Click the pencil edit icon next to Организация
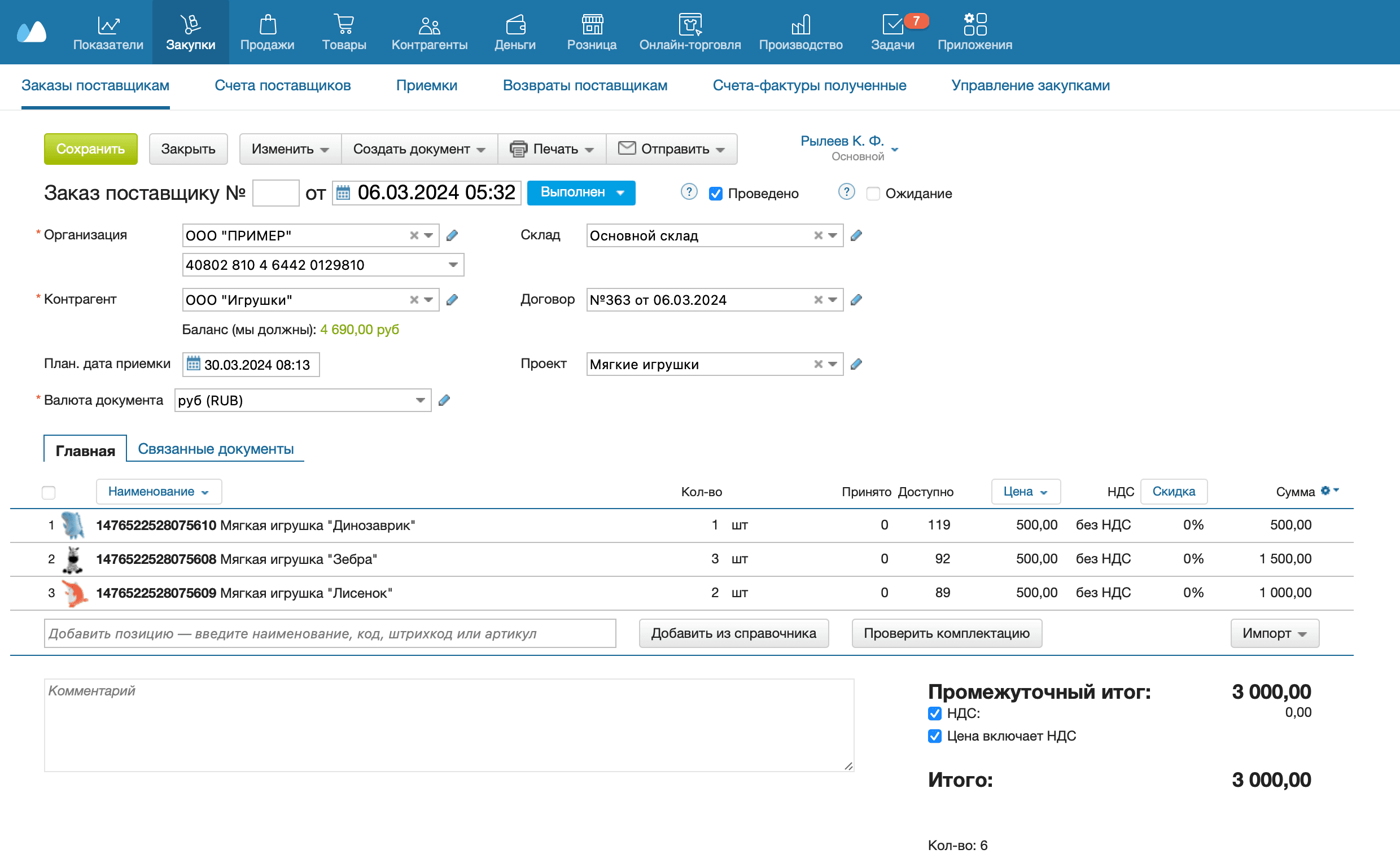1400x867 pixels. (x=452, y=236)
